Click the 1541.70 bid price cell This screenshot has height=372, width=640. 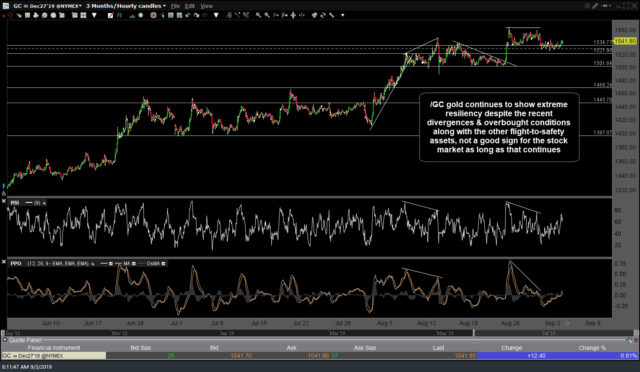(x=241, y=356)
